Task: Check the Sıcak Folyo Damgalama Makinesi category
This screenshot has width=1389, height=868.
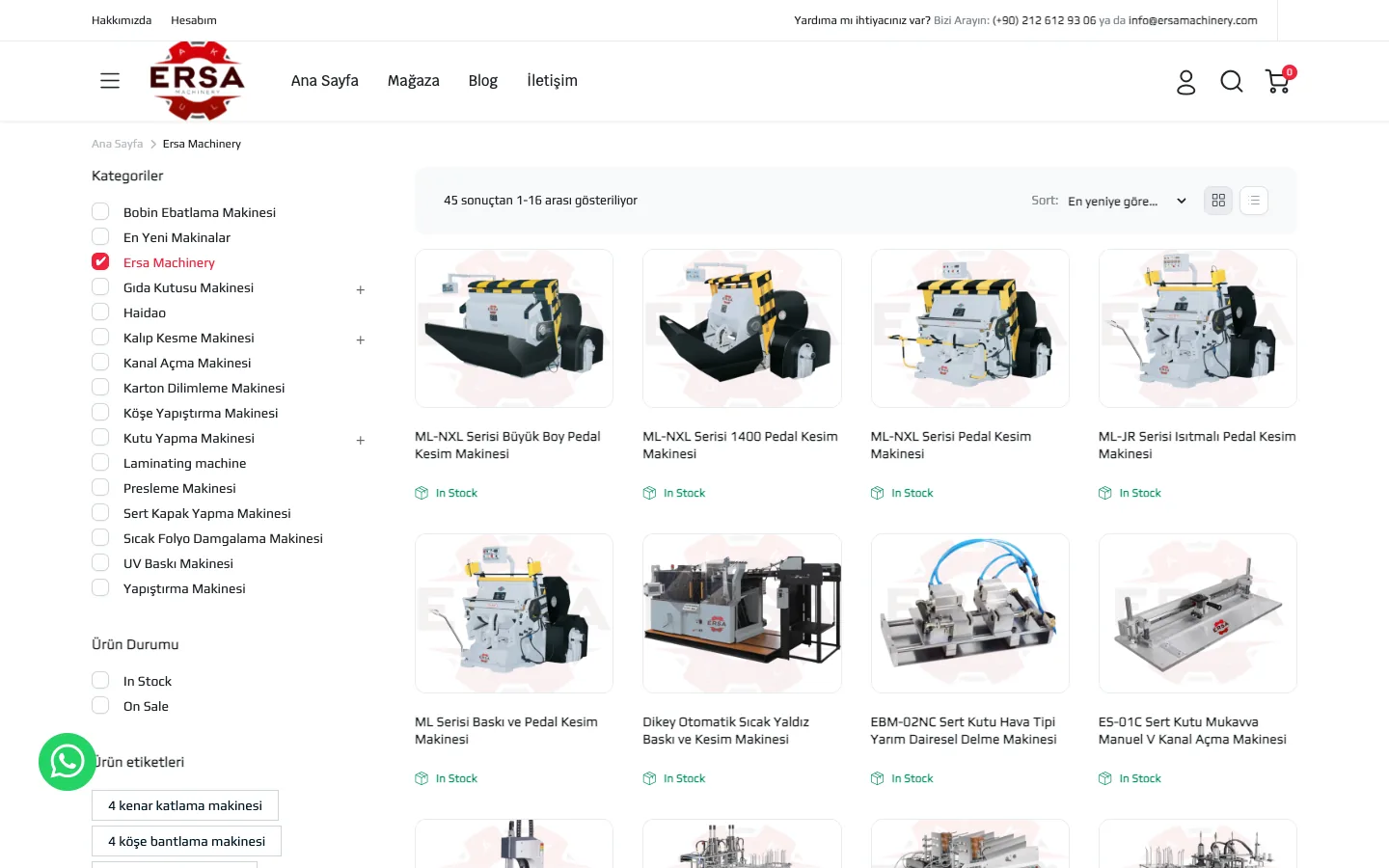Action: [100, 538]
